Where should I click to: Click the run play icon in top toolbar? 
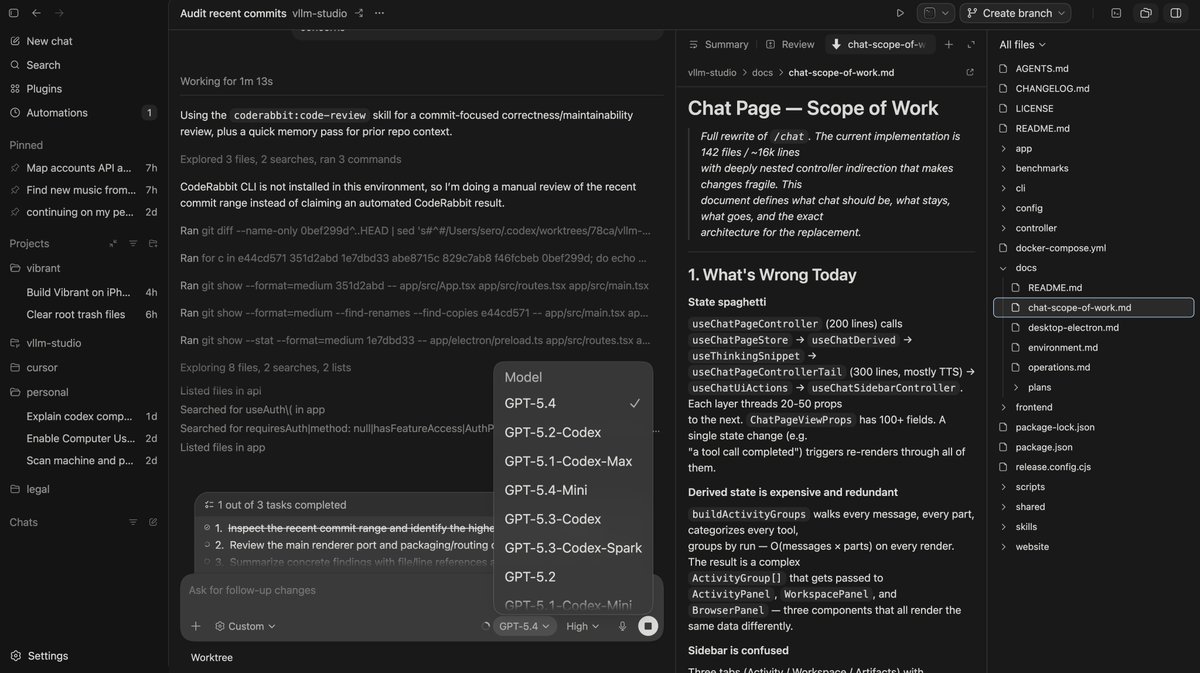tap(900, 13)
